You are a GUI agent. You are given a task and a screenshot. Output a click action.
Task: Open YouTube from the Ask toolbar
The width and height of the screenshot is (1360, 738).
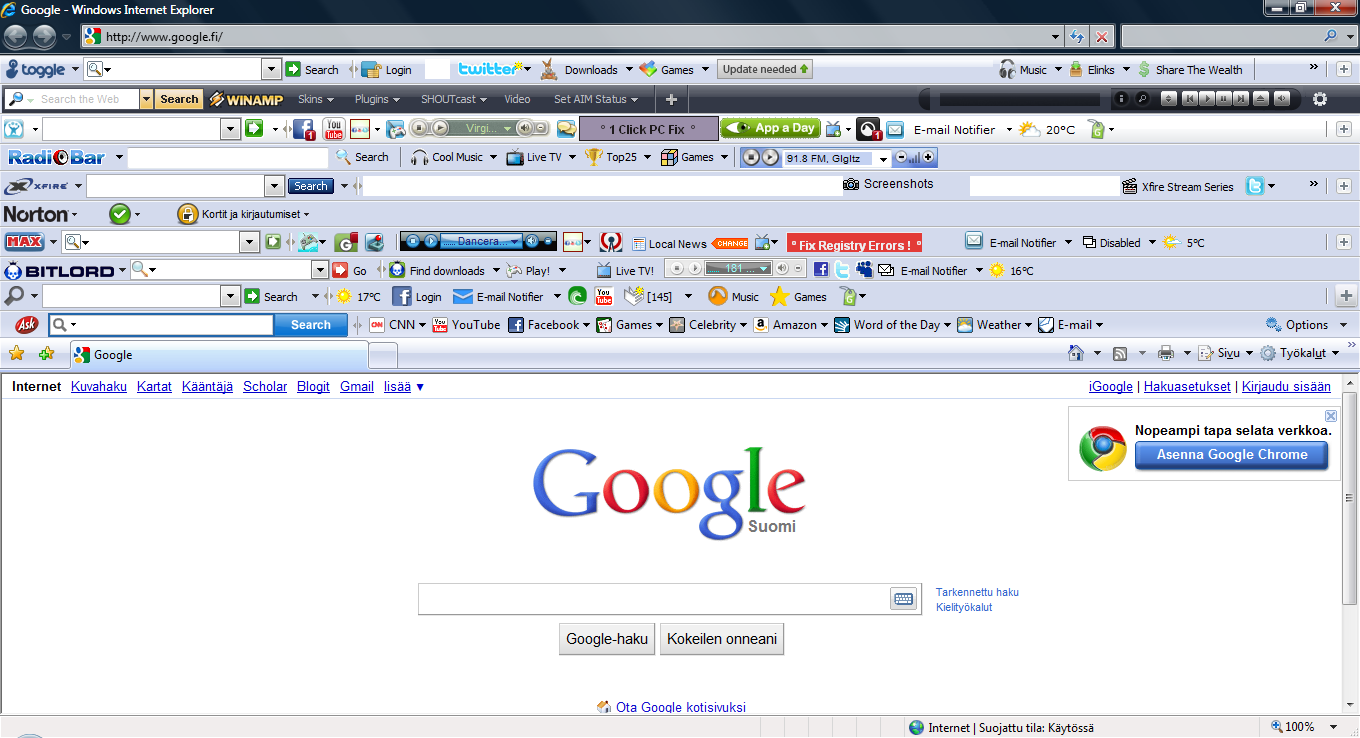[x=466, y=325]
